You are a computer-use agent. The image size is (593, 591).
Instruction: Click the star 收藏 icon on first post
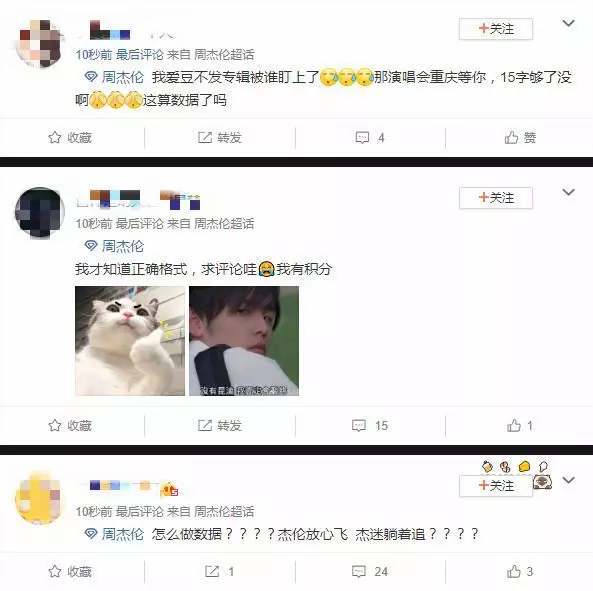pyautogui.click(x=55, y=137)
